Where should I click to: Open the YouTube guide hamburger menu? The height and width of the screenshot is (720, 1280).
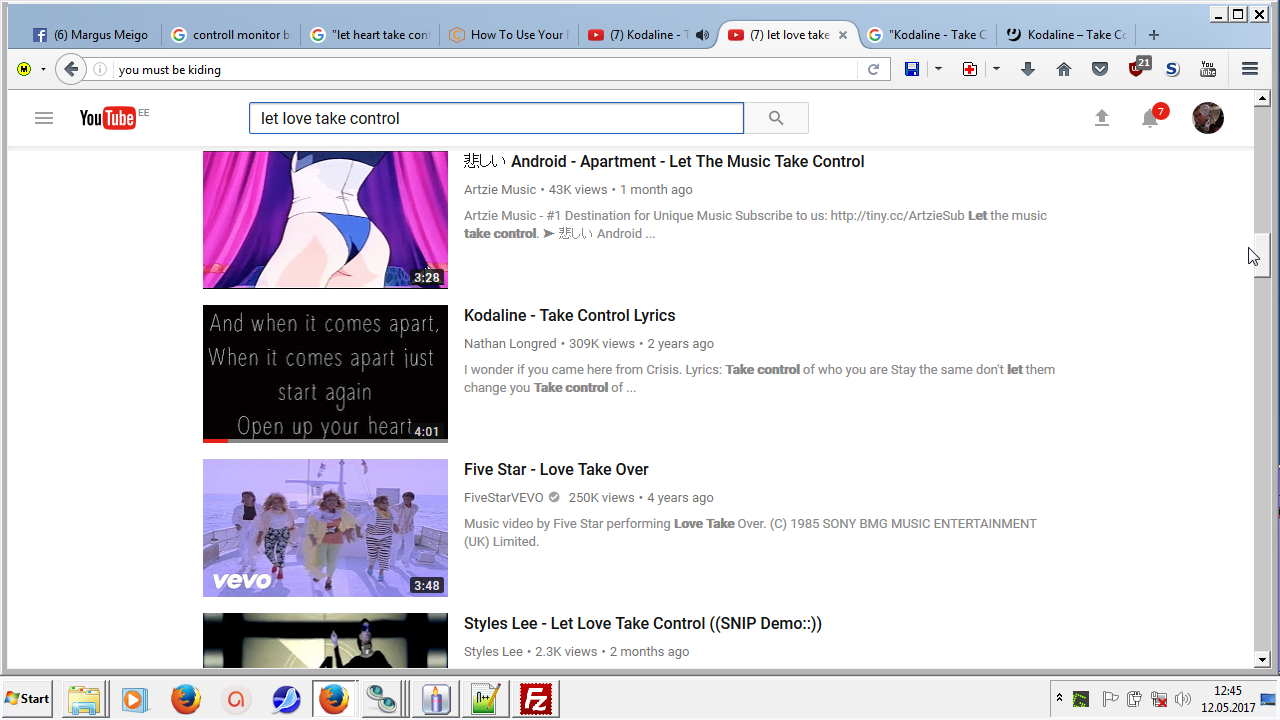coord(43,118)
